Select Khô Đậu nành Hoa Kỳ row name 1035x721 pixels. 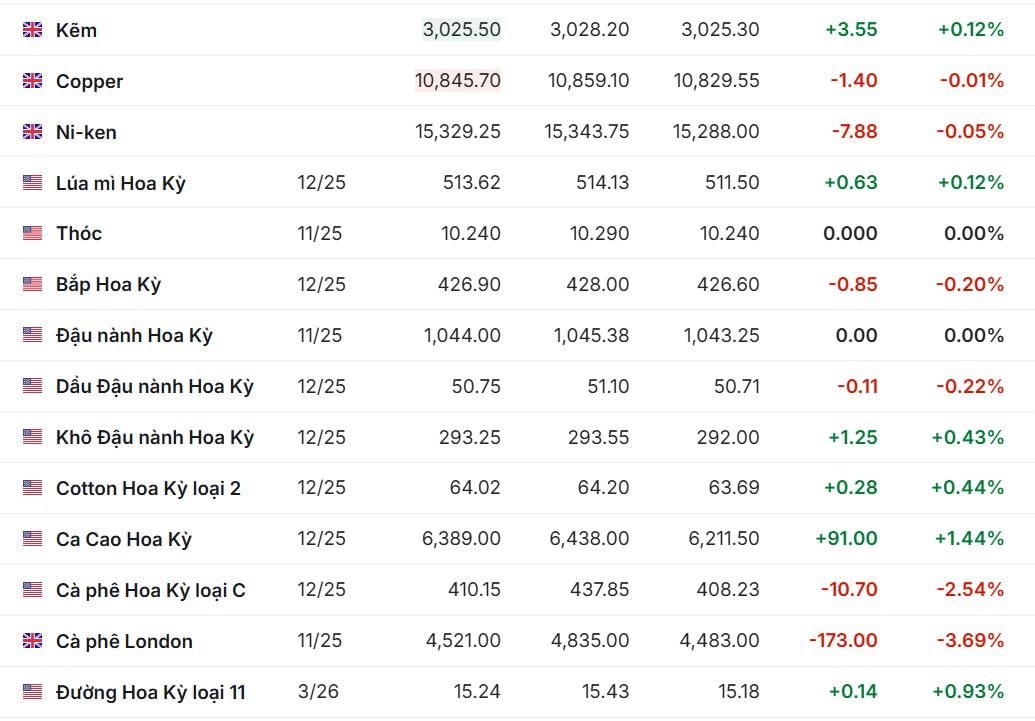tap(154, 437)
